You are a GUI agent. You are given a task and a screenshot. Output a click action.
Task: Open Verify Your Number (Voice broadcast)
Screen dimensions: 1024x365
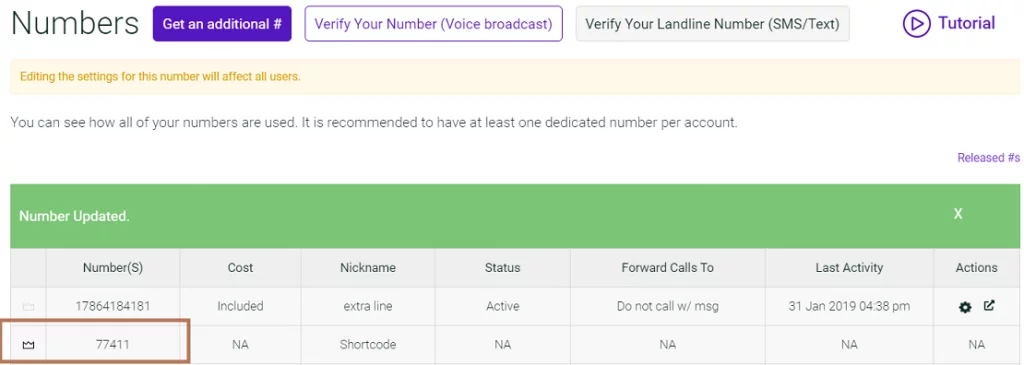434,24
